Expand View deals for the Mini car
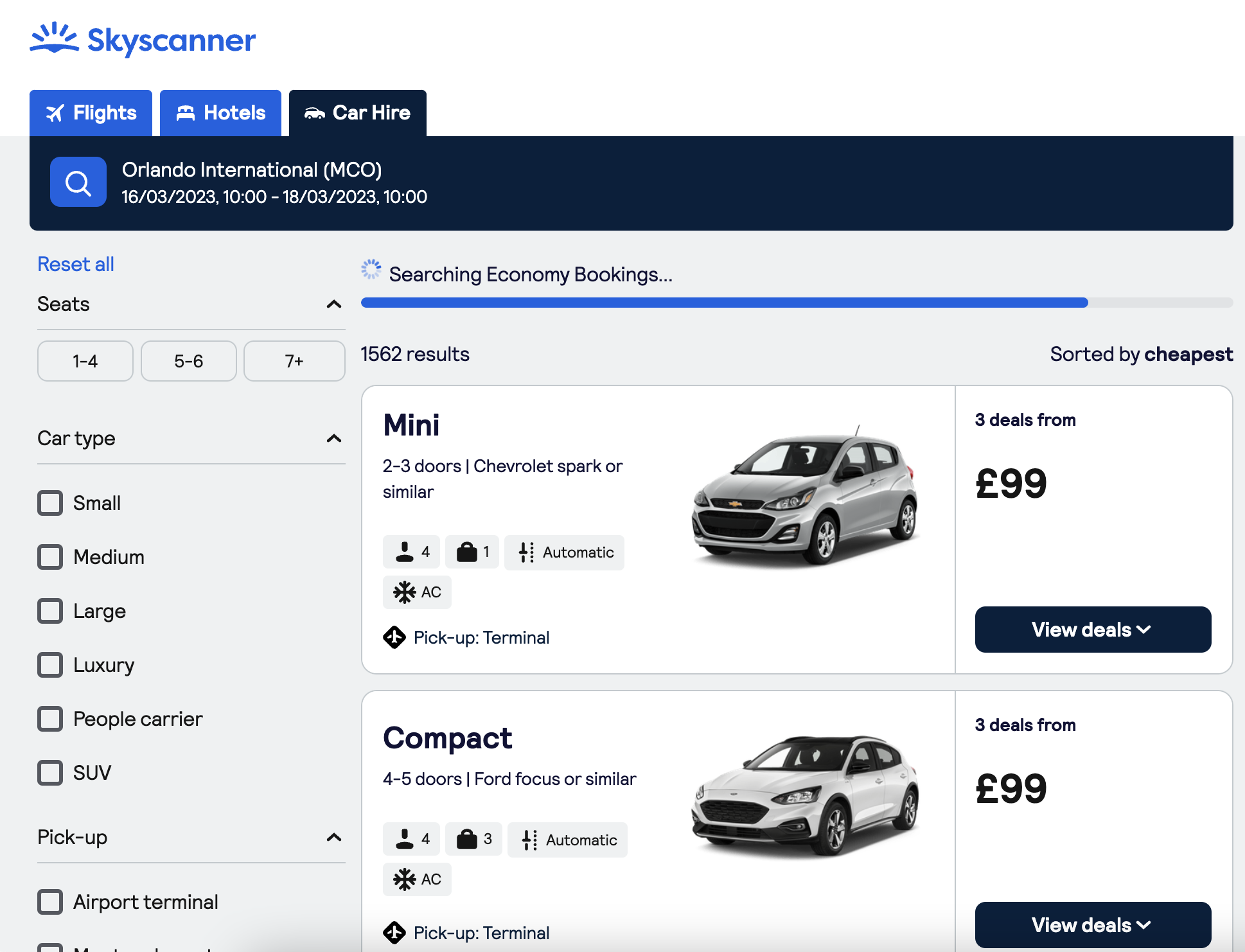This screenshot has width=1245, height=952. [x=1093, y=630]
